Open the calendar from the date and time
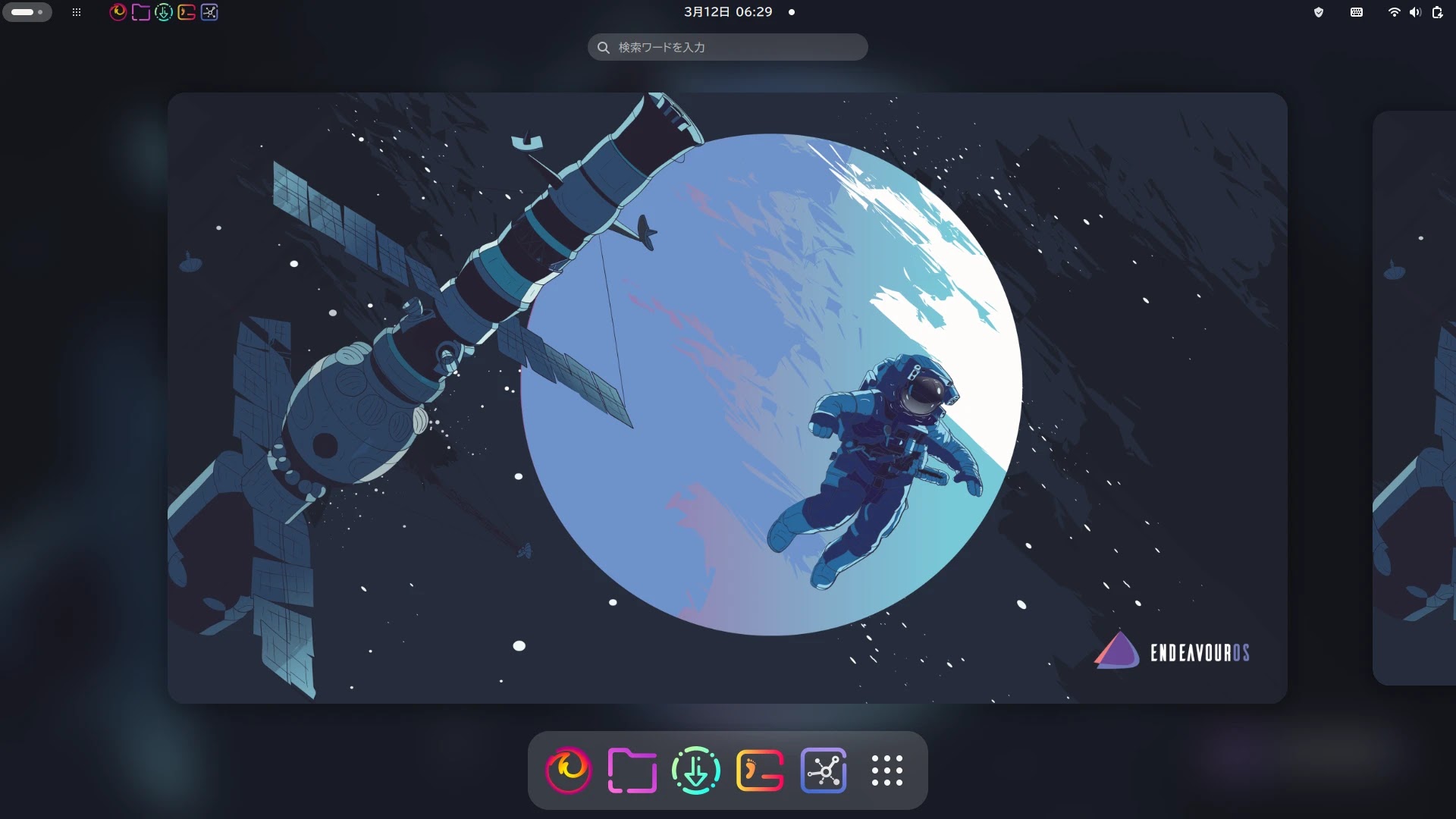Screen dimensions: 1456x819 [728, 12]
